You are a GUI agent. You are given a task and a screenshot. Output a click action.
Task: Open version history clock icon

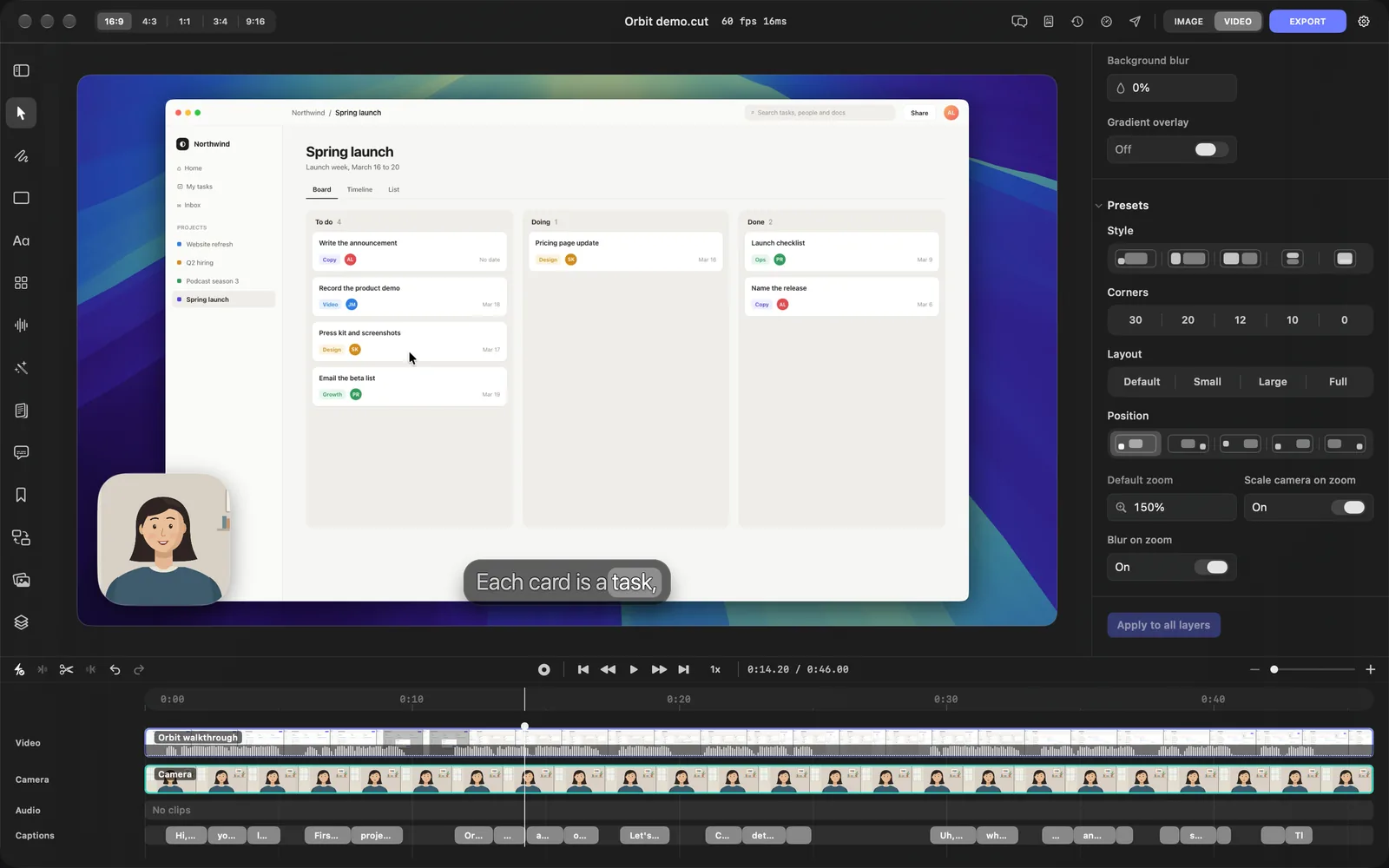point(1077,22)
